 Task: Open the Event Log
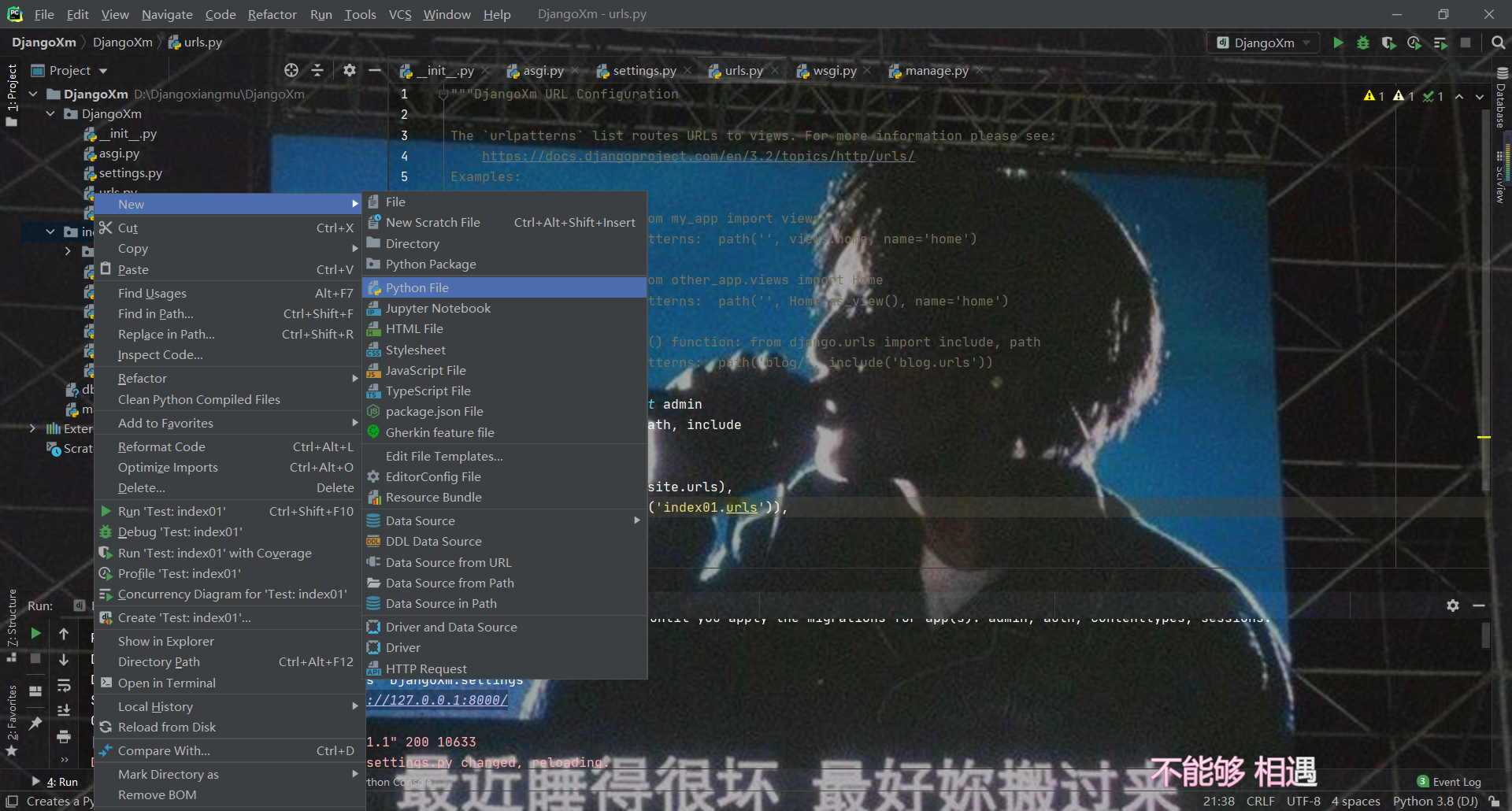[x=1449, y=782]
